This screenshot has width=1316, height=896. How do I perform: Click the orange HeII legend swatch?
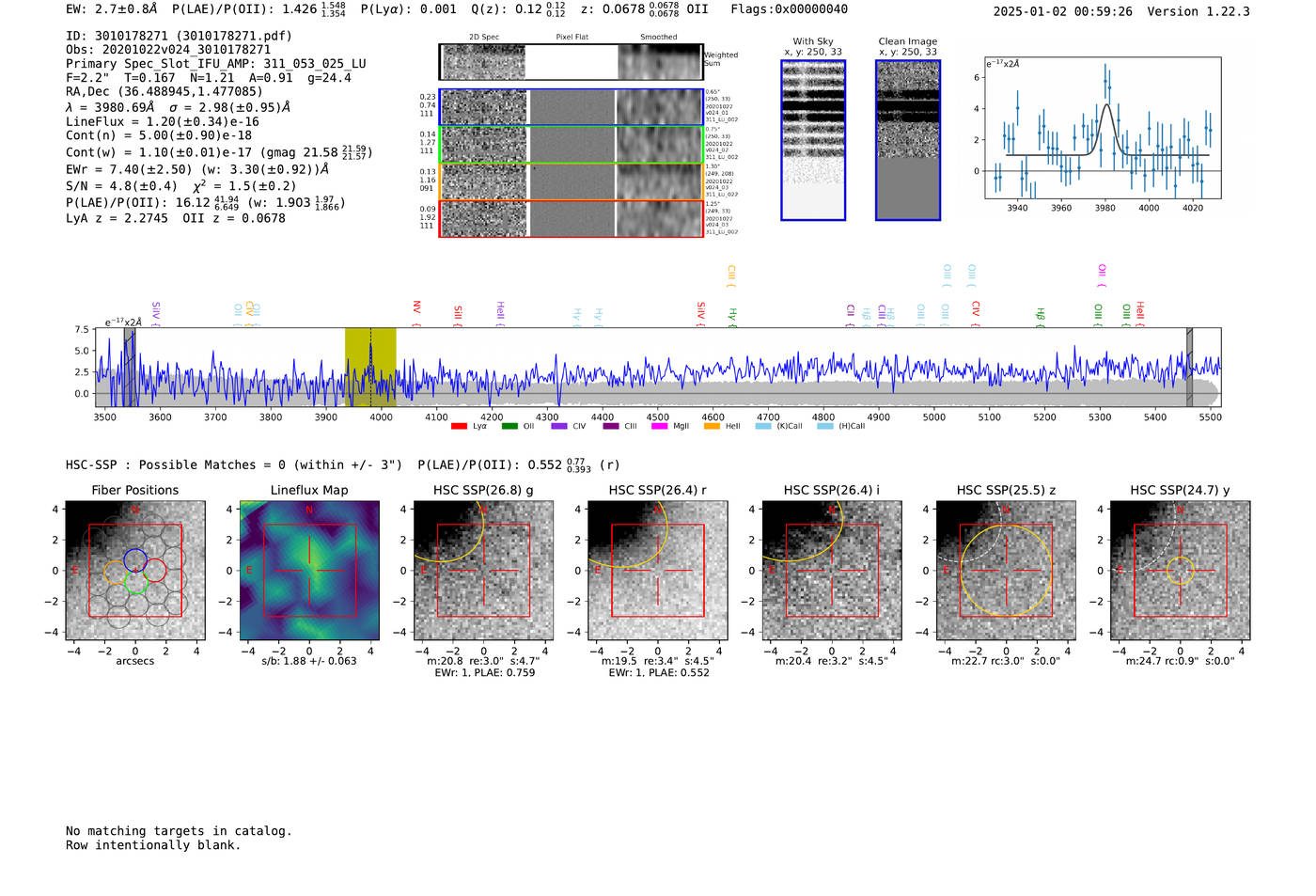click(x=712, y=426)
